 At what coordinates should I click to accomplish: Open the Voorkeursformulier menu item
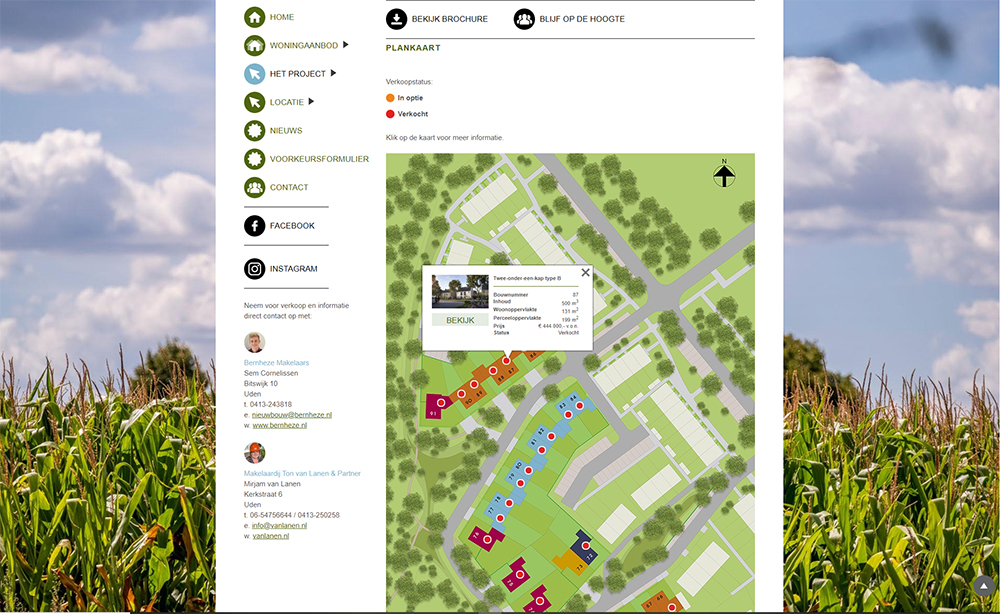[319, 159]
